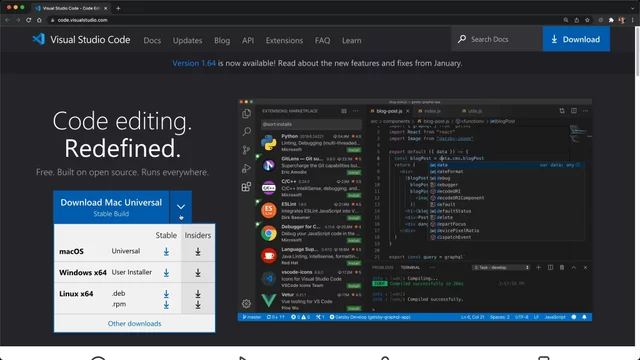This screenshot has width=640, height=360.
Task: Click the 'Insiders' column header text
Action: (198, 236)
